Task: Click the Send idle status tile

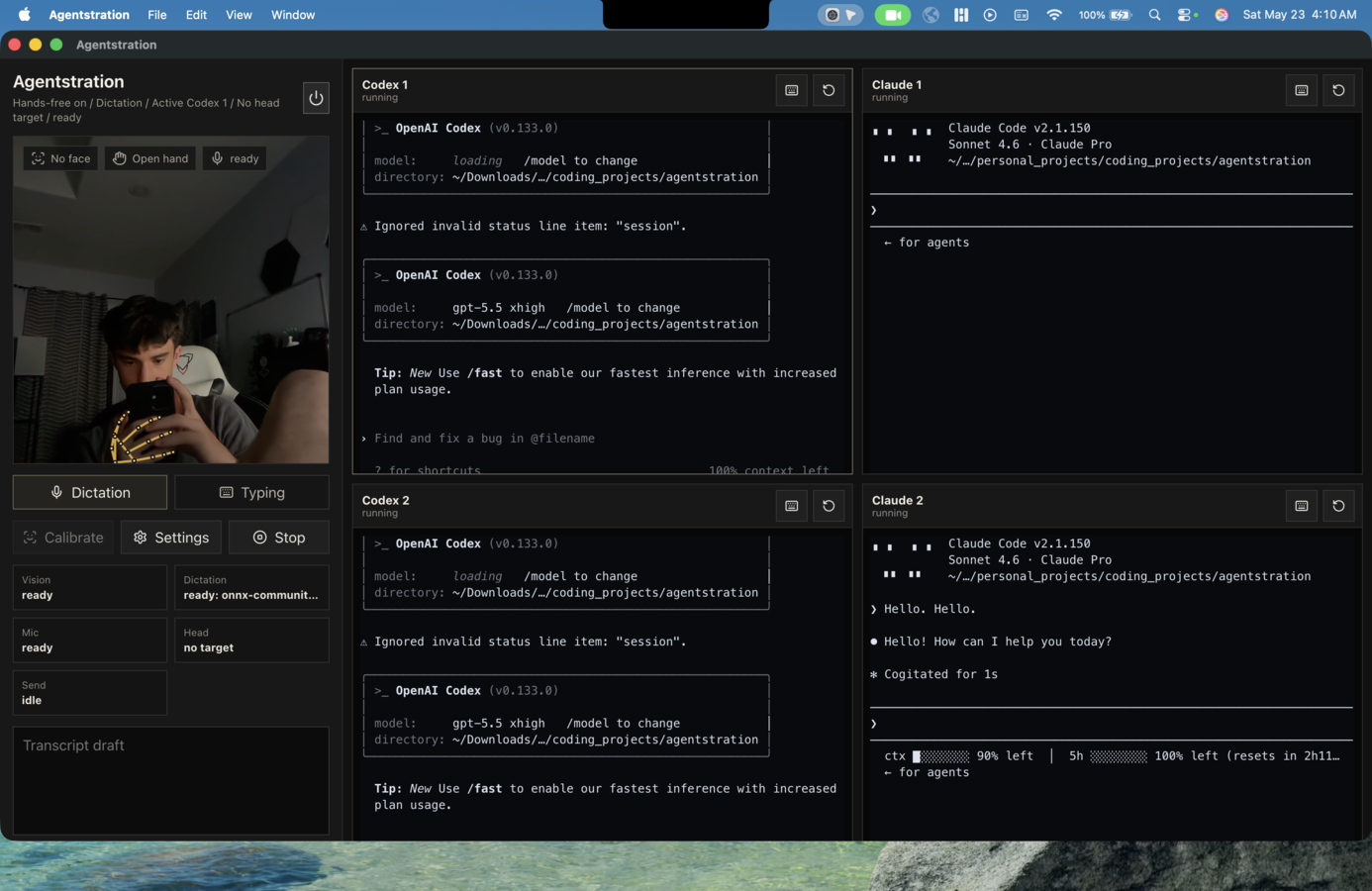Action: pyautogui.click(x=90, y=693)
